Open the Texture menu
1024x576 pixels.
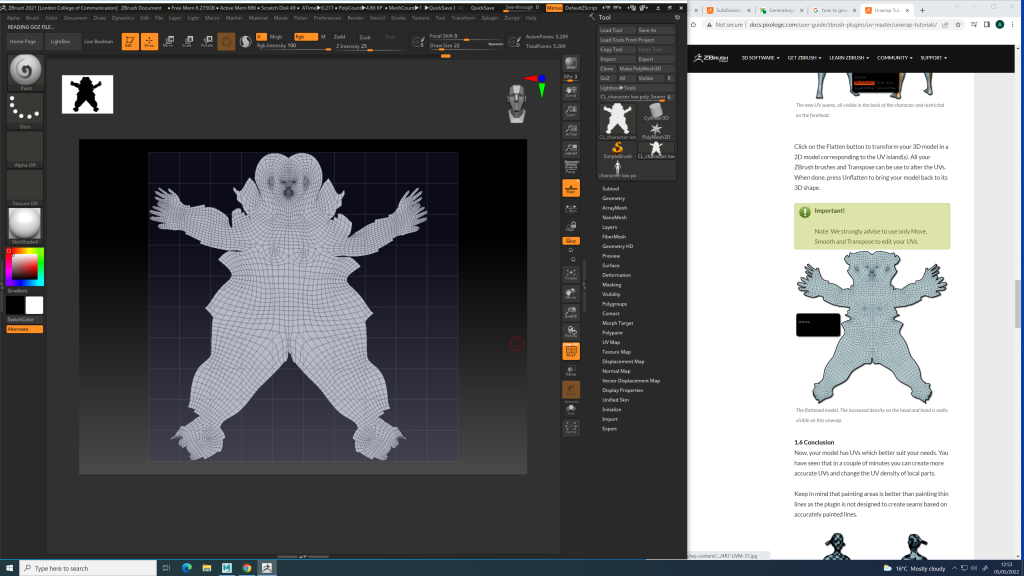click(x=420, y=18)
